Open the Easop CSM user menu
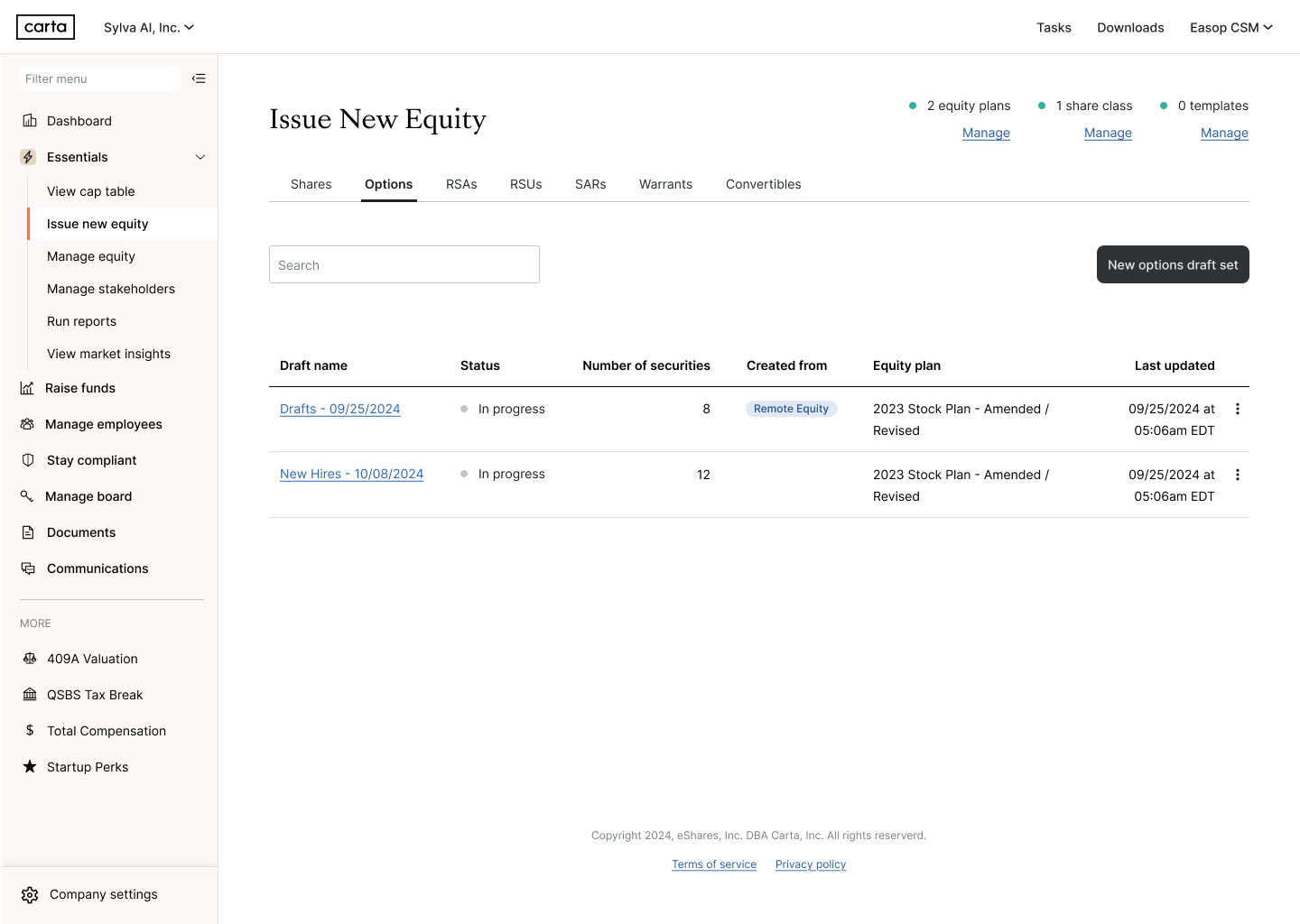This screenshot has height=924, width=1300. click(1230, 27)
